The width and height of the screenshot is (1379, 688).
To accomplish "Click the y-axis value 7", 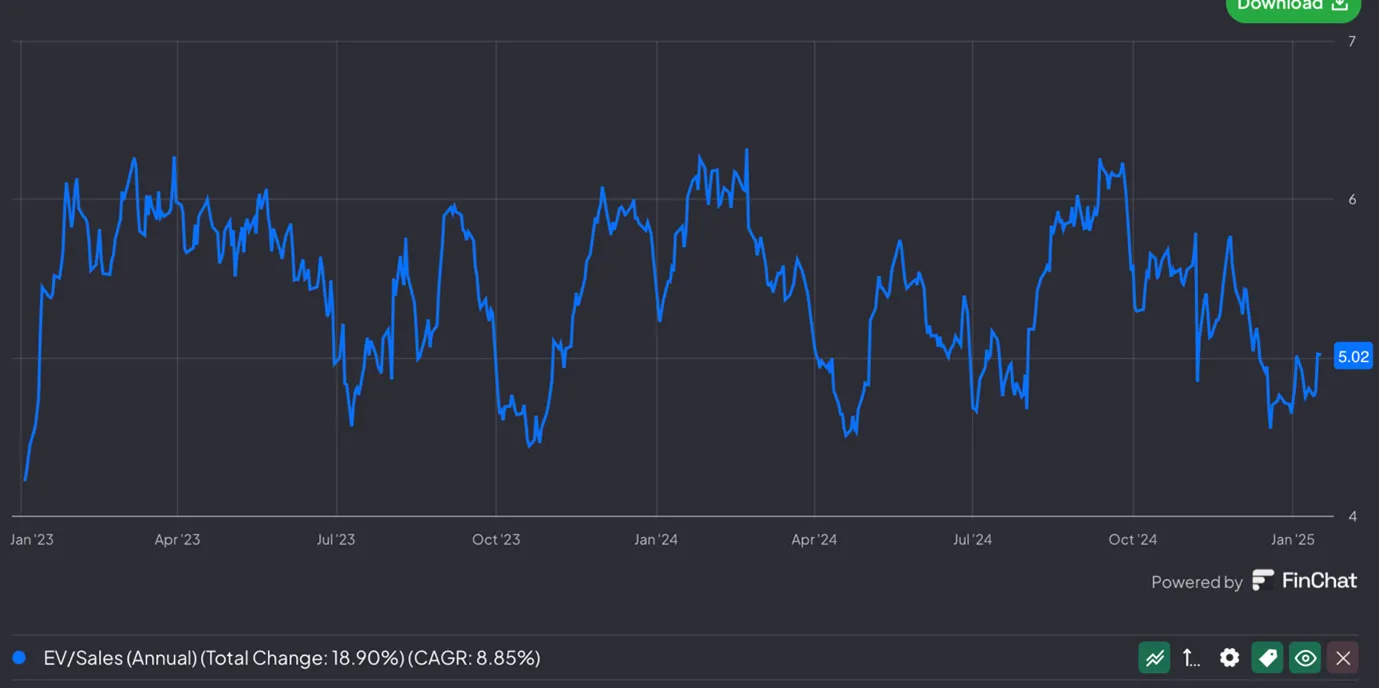I will coord(1352,41).
